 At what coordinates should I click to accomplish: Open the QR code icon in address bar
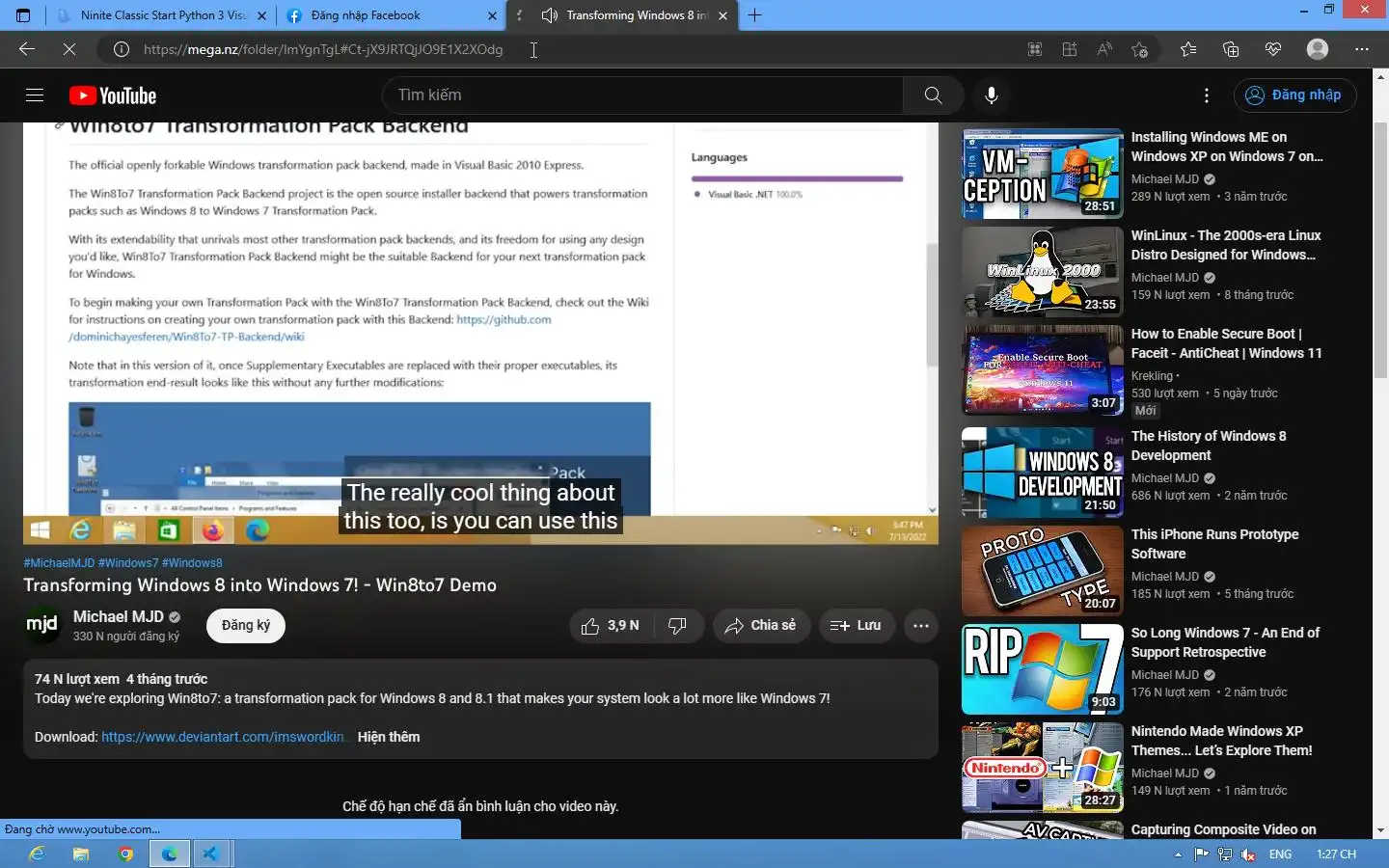click(x=1035, y=49)
